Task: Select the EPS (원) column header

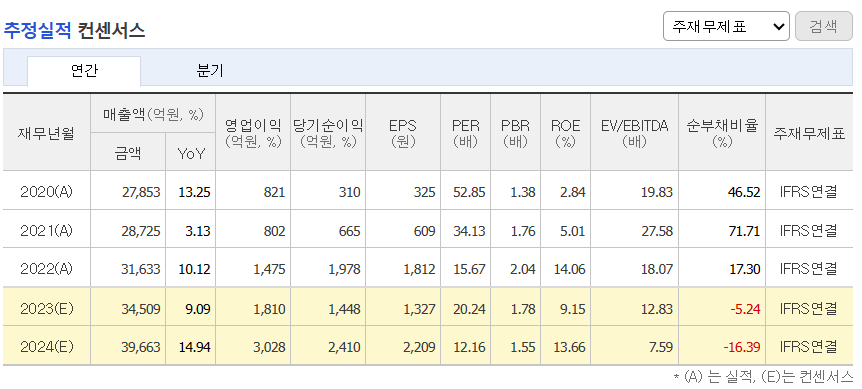Action: tap(403, 133)
